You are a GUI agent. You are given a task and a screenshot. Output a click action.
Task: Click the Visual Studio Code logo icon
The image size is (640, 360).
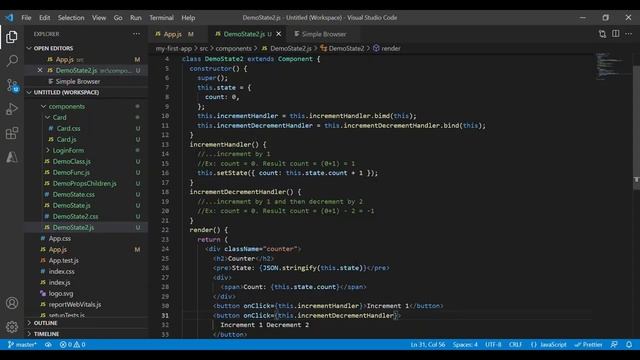tap(9, 18)
